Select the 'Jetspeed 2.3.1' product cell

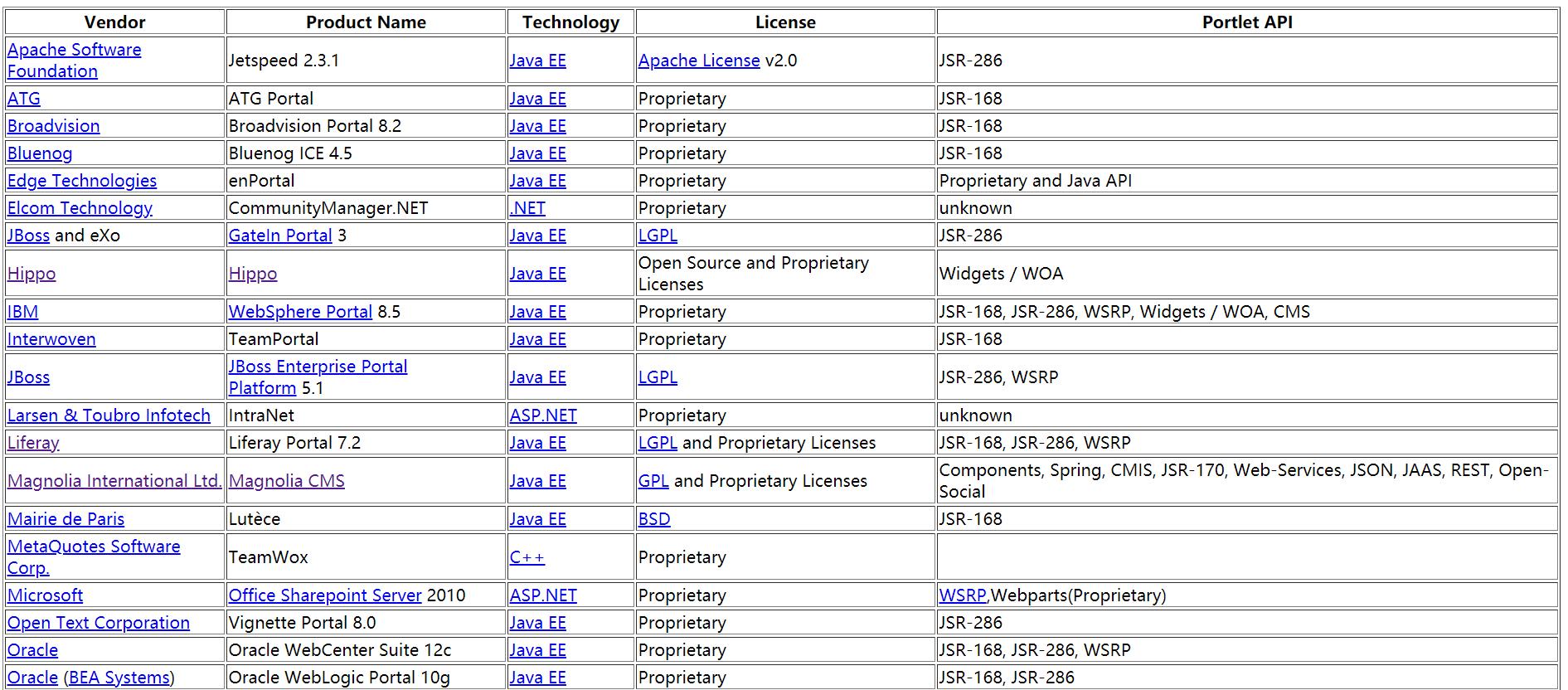pos(366,61)
